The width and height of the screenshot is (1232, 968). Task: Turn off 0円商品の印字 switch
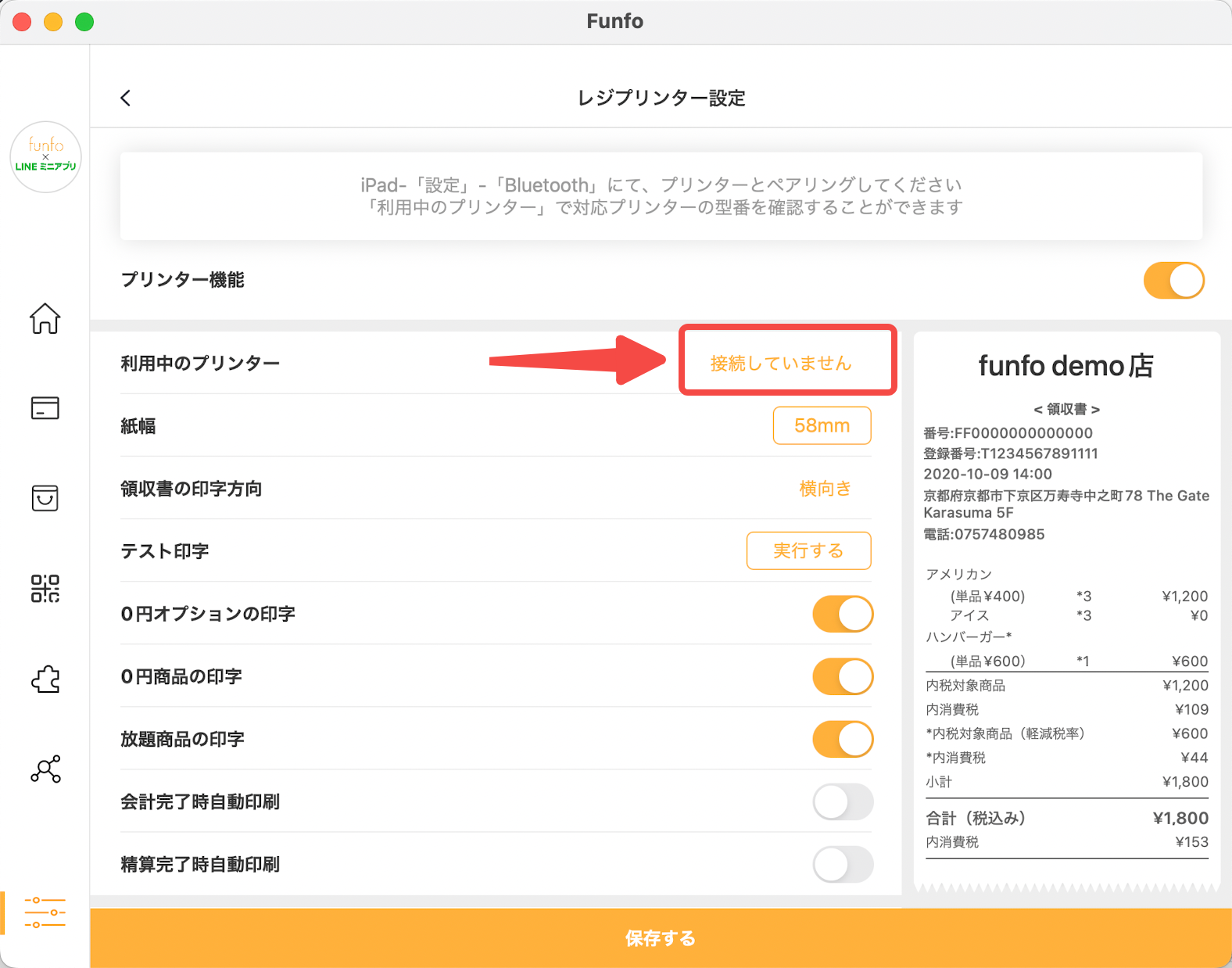tap(842, 676)
